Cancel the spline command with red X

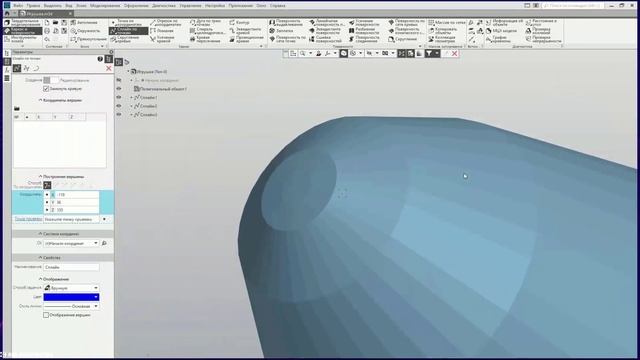(x=109, y=68)
